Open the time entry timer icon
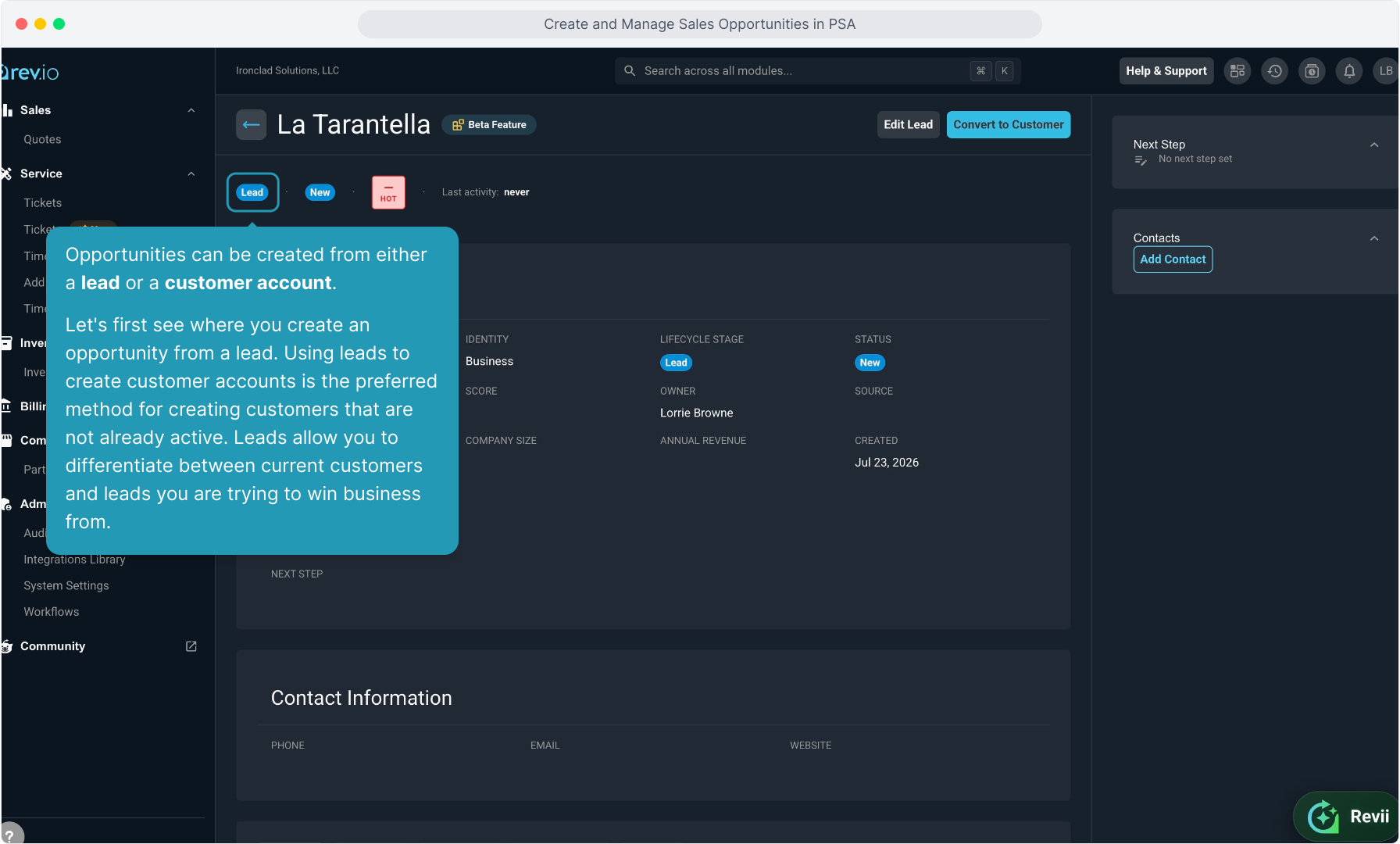Image resolution: width=1400 pixels, height=844 pixels. [1312, 71]
